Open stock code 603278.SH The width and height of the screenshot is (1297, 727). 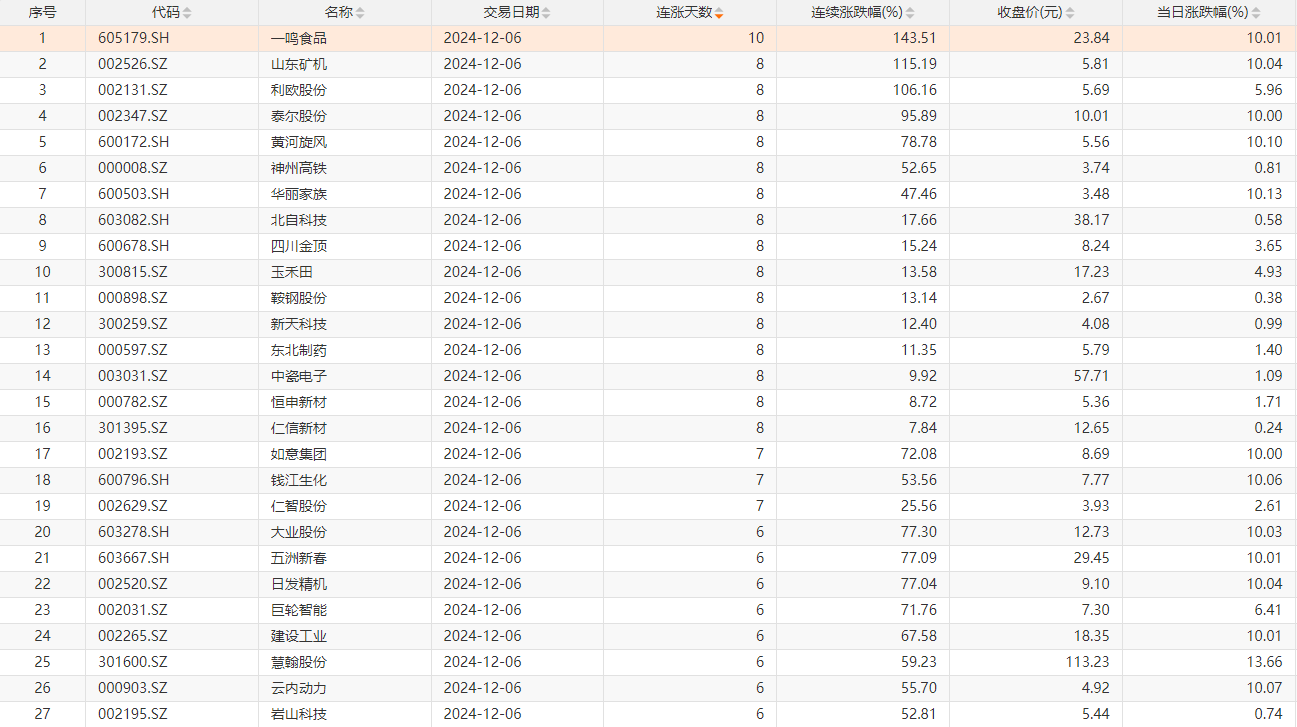tap(132, 533)
